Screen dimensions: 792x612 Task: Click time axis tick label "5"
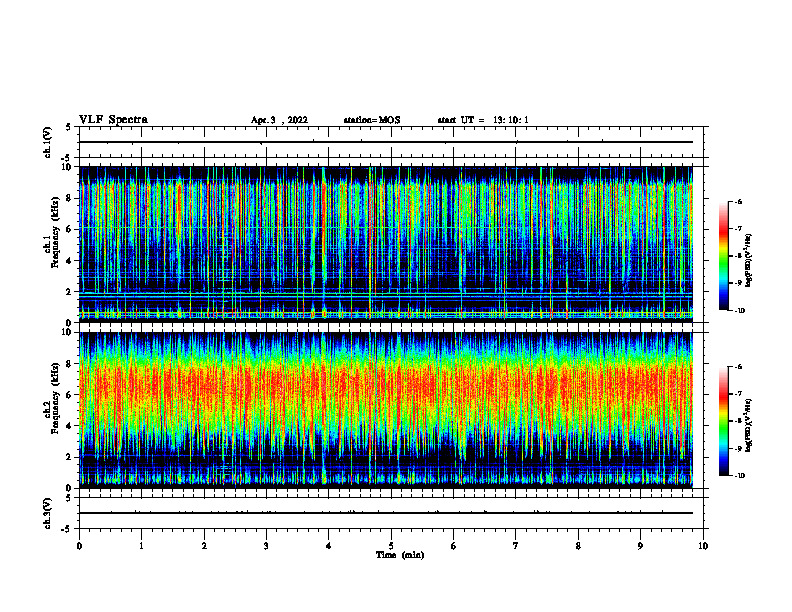tap(391, 546)
